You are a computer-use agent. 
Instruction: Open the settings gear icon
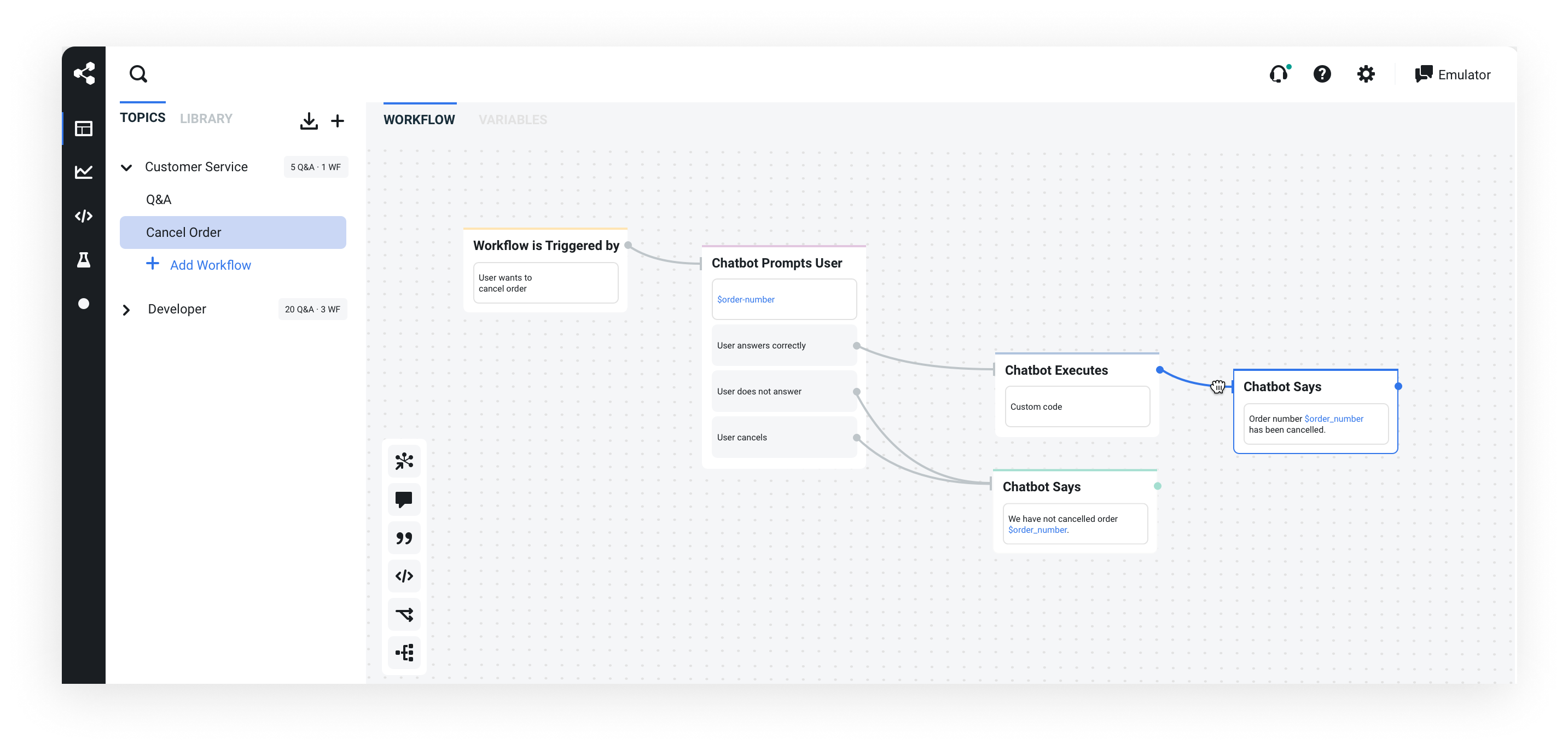(x=1366, y=74)
